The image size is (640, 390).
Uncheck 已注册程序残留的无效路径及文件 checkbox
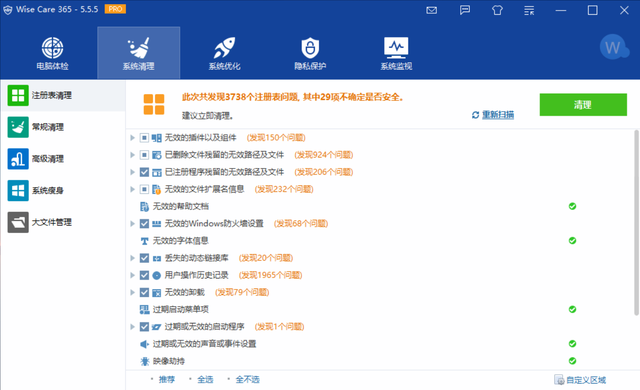[x=144, y=172]
